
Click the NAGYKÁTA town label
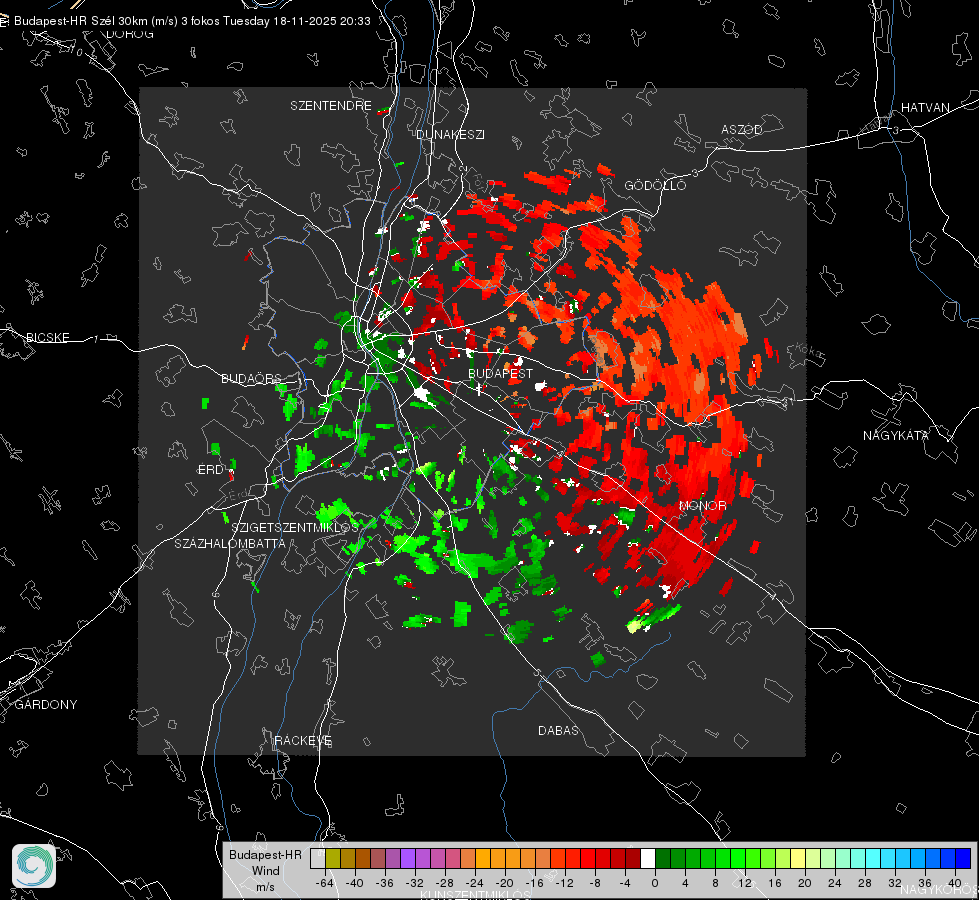pyautogui.click(x=895, y=436)
